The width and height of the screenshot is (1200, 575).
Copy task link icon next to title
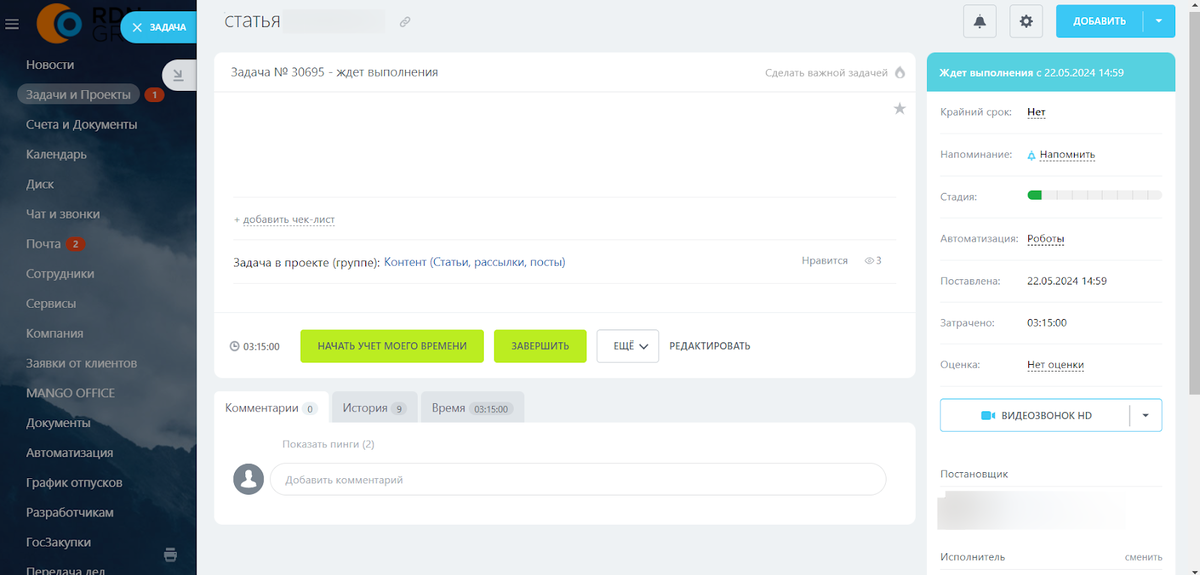[x=405, y=21]
